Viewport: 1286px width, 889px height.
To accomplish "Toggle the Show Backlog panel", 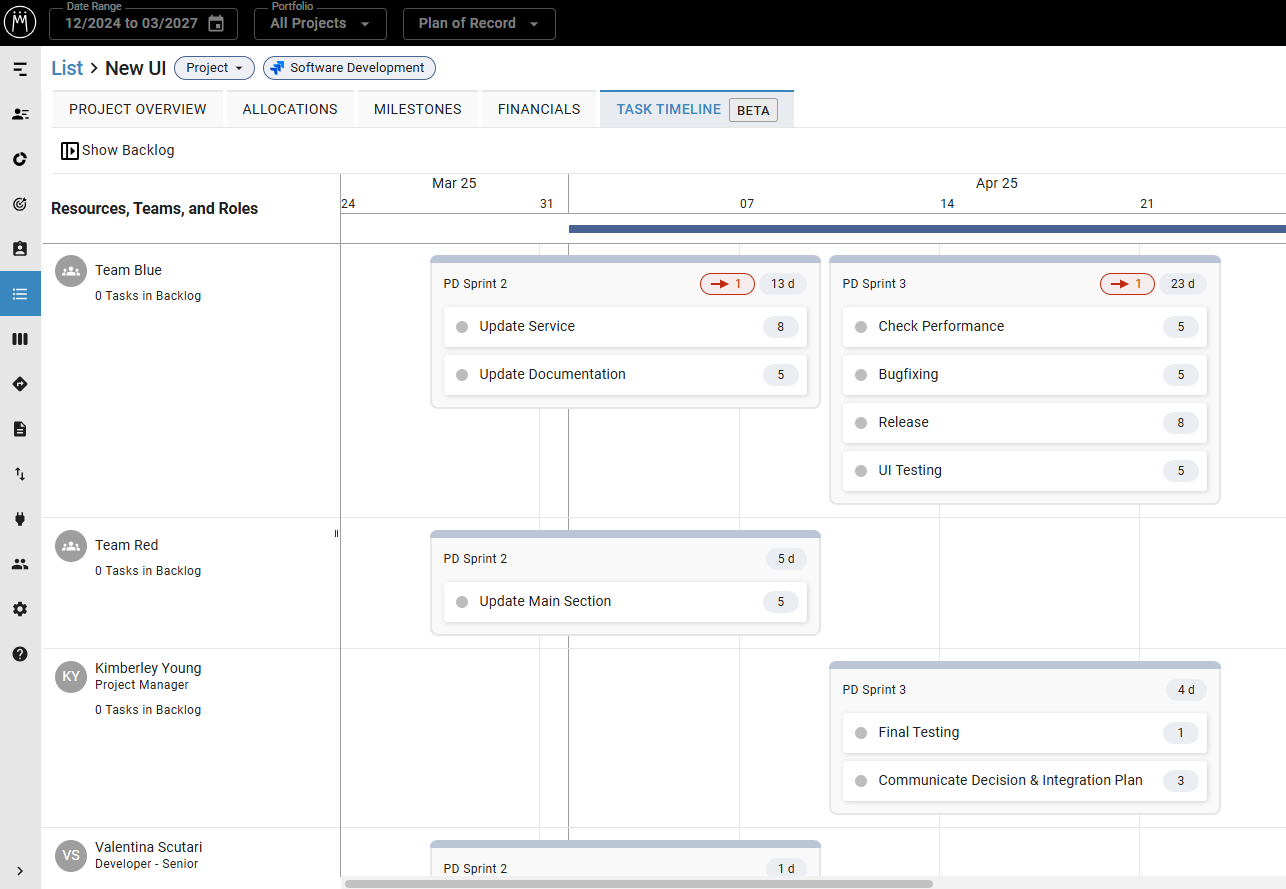I will [117, 150].
